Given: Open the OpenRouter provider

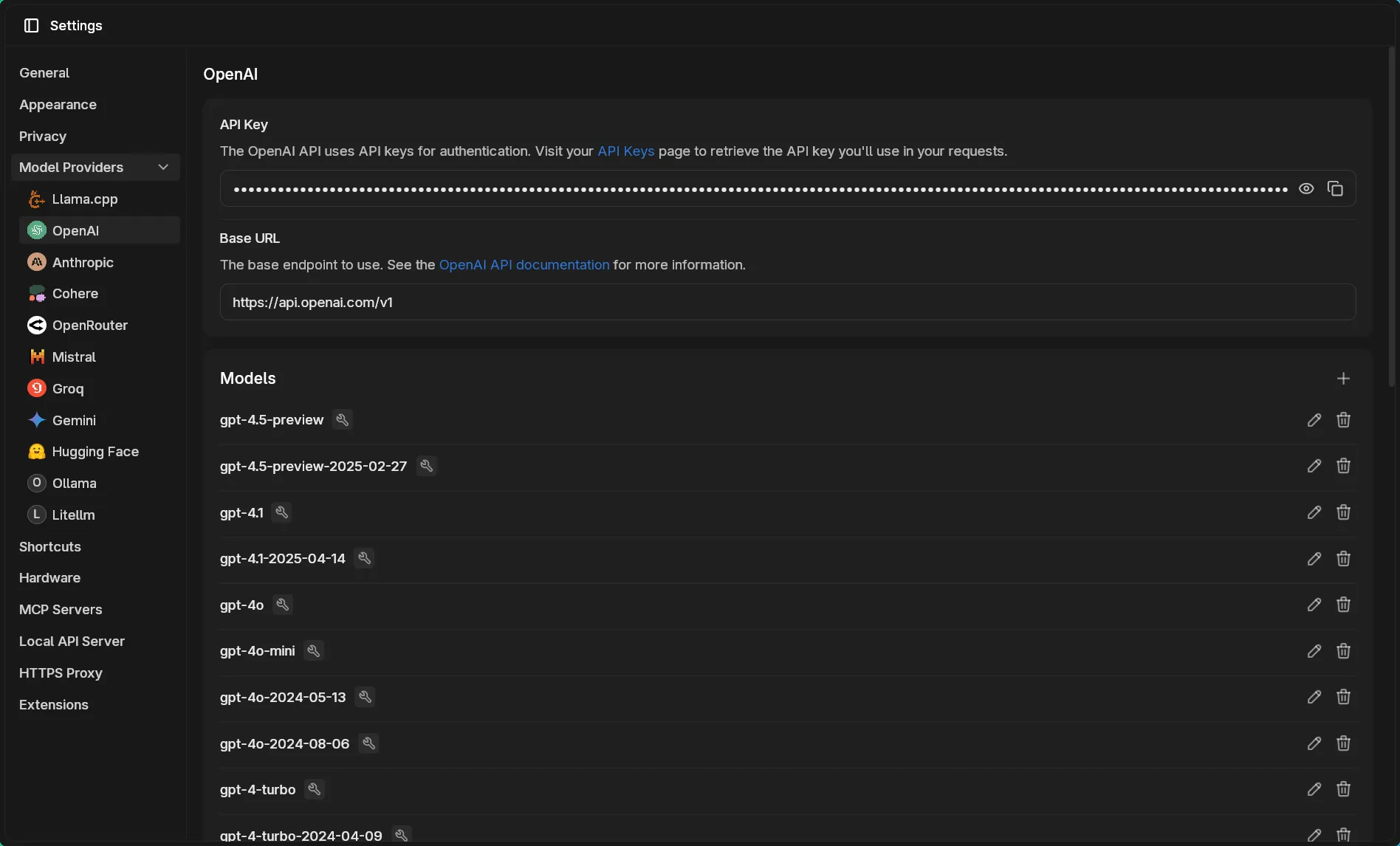Looking at the screenshot, I should [89, 325].
